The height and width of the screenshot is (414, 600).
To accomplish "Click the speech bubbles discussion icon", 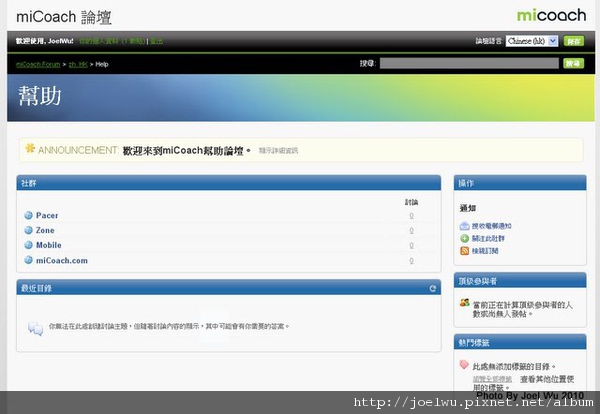I will [36, 328].
